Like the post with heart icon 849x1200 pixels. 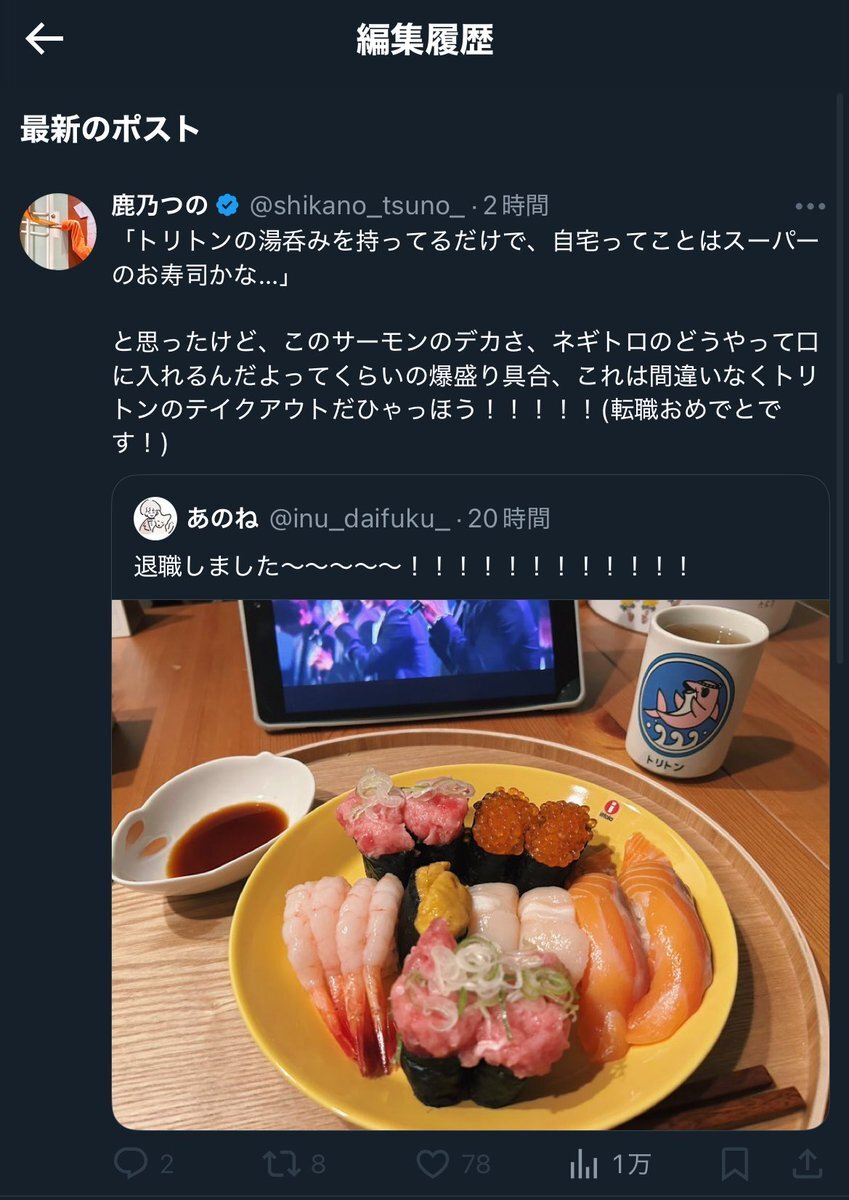[x=432, y=1163]
